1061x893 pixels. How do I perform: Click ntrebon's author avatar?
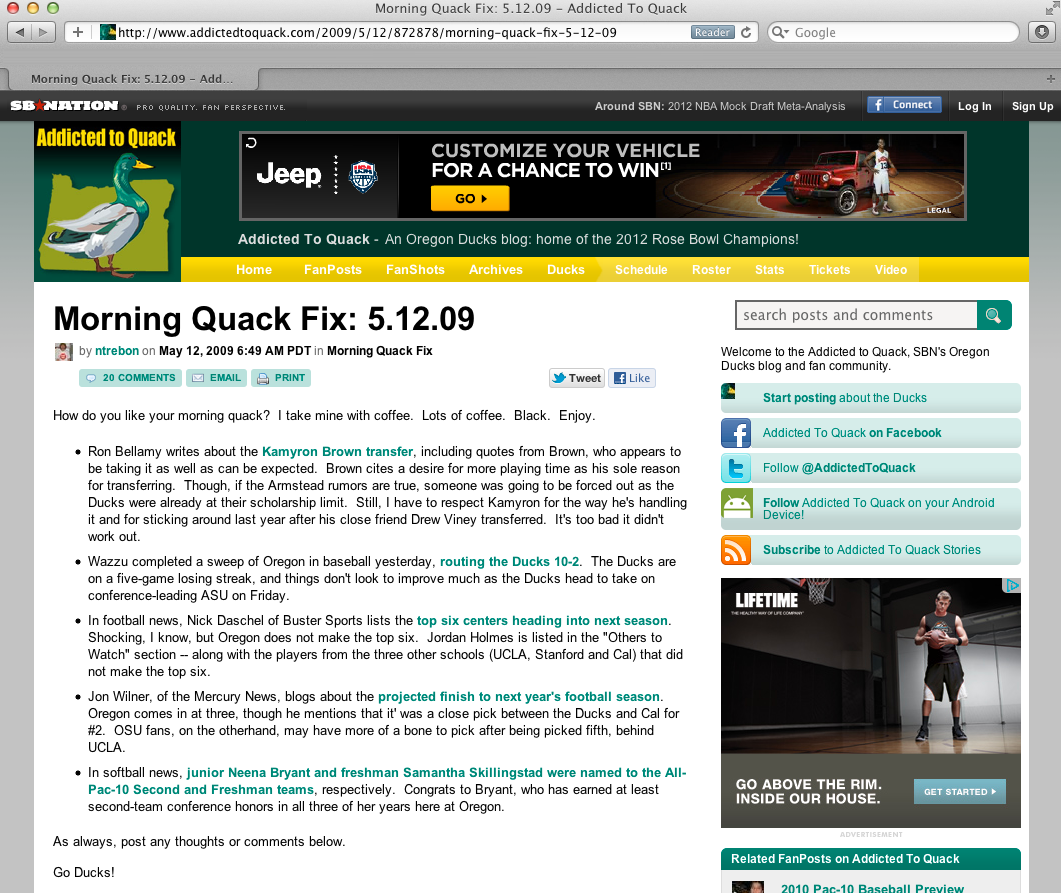[x=64, y=351]
